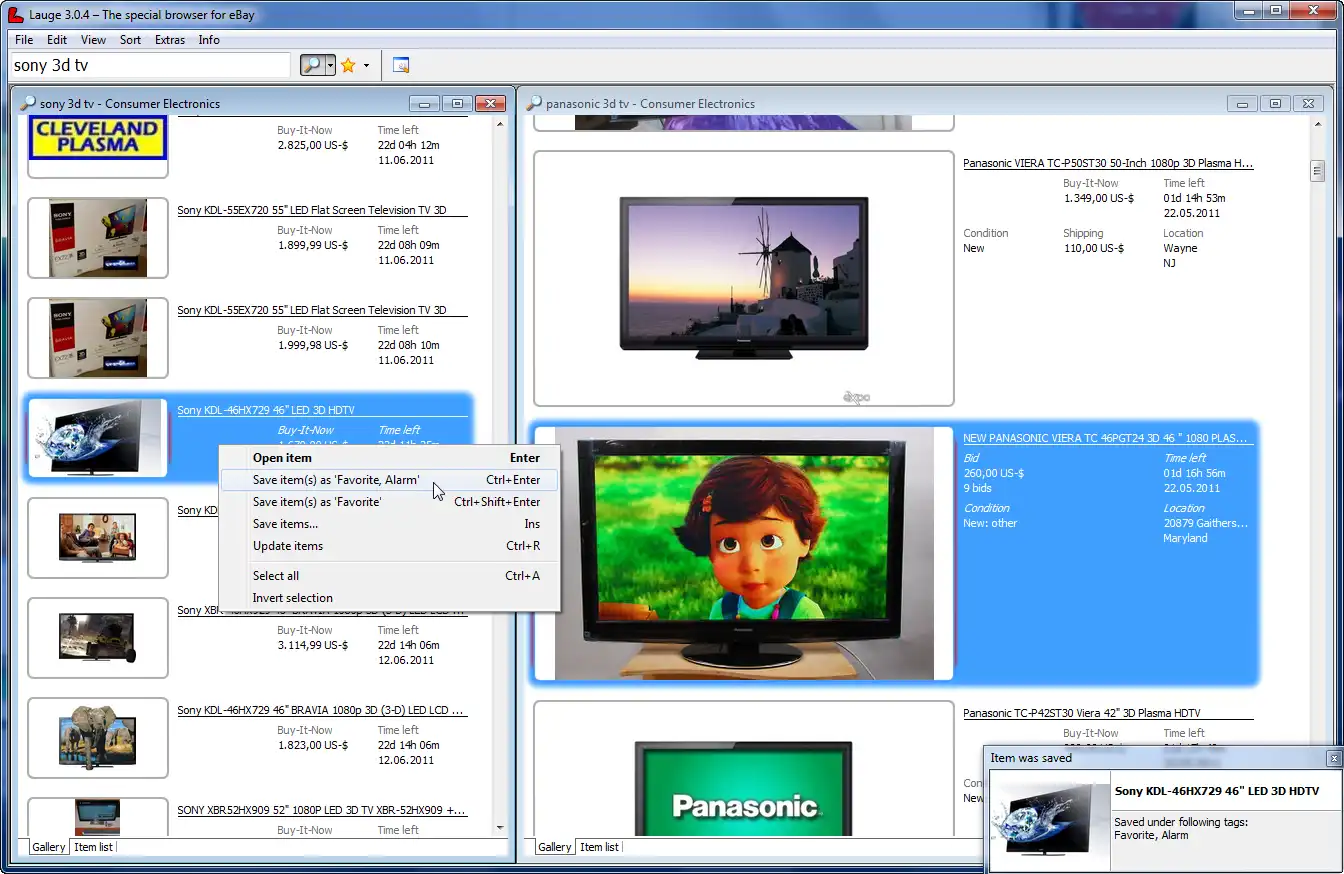The width and height of the screenshot is (1344, 874).
Task: Open the Extras menu
Action: pos(170,40)
